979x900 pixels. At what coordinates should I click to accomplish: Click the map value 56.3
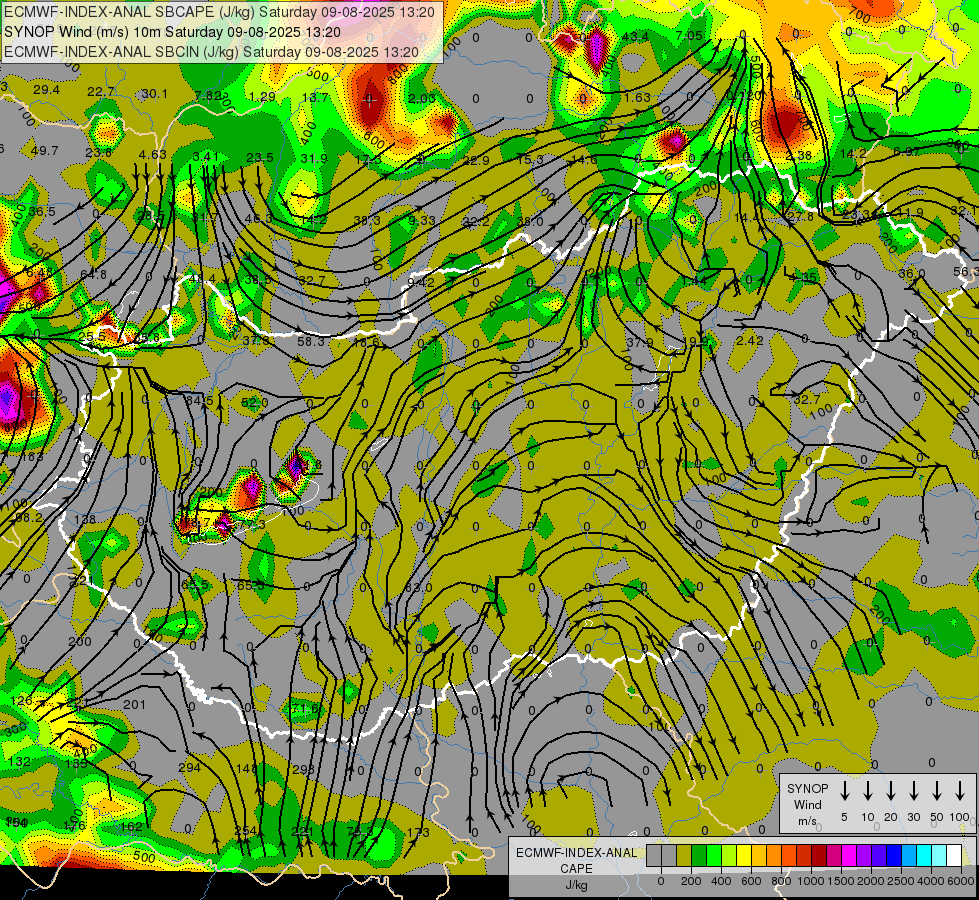click(x=966, y=271)
